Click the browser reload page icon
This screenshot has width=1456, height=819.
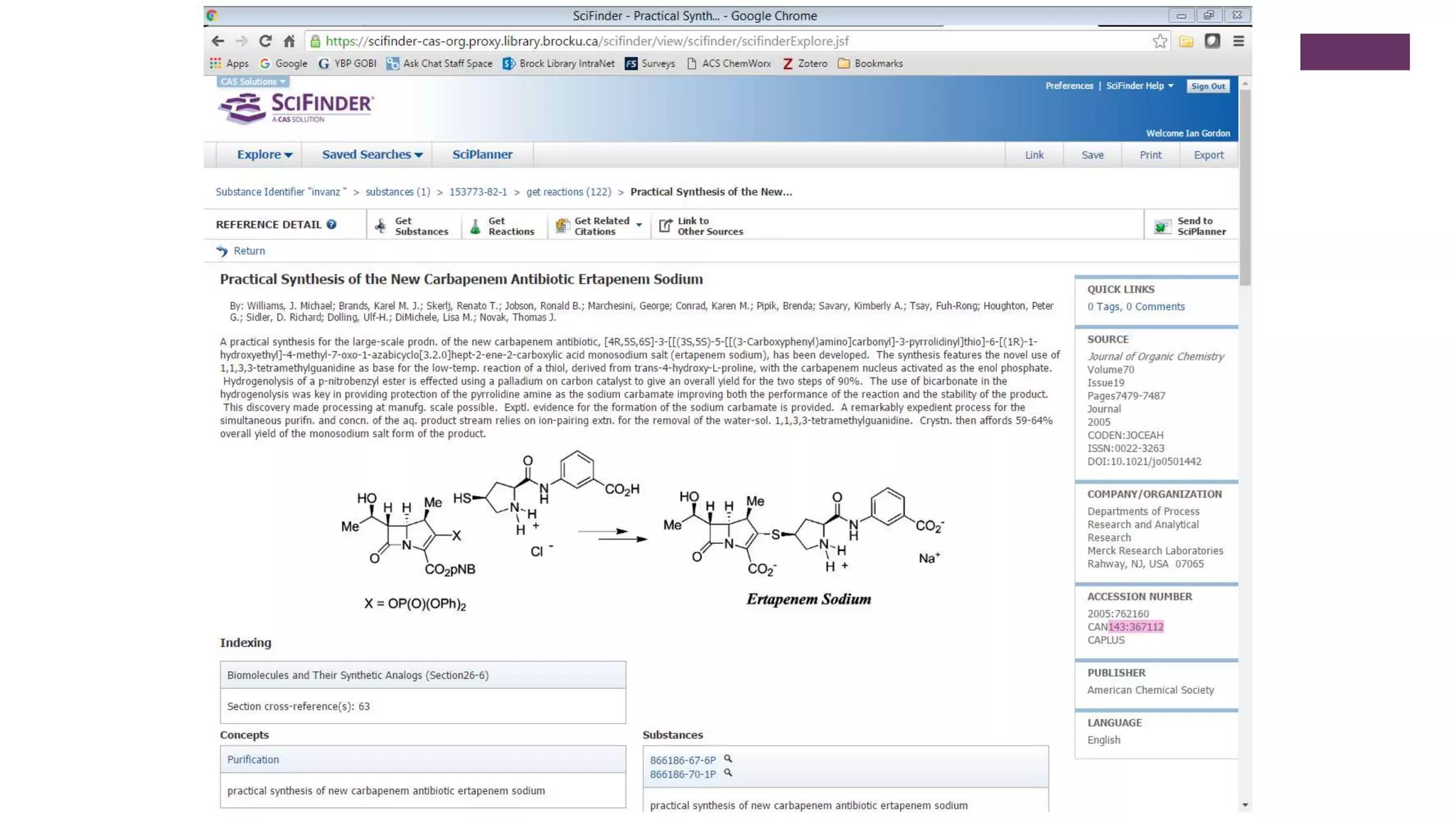(265, 41)
